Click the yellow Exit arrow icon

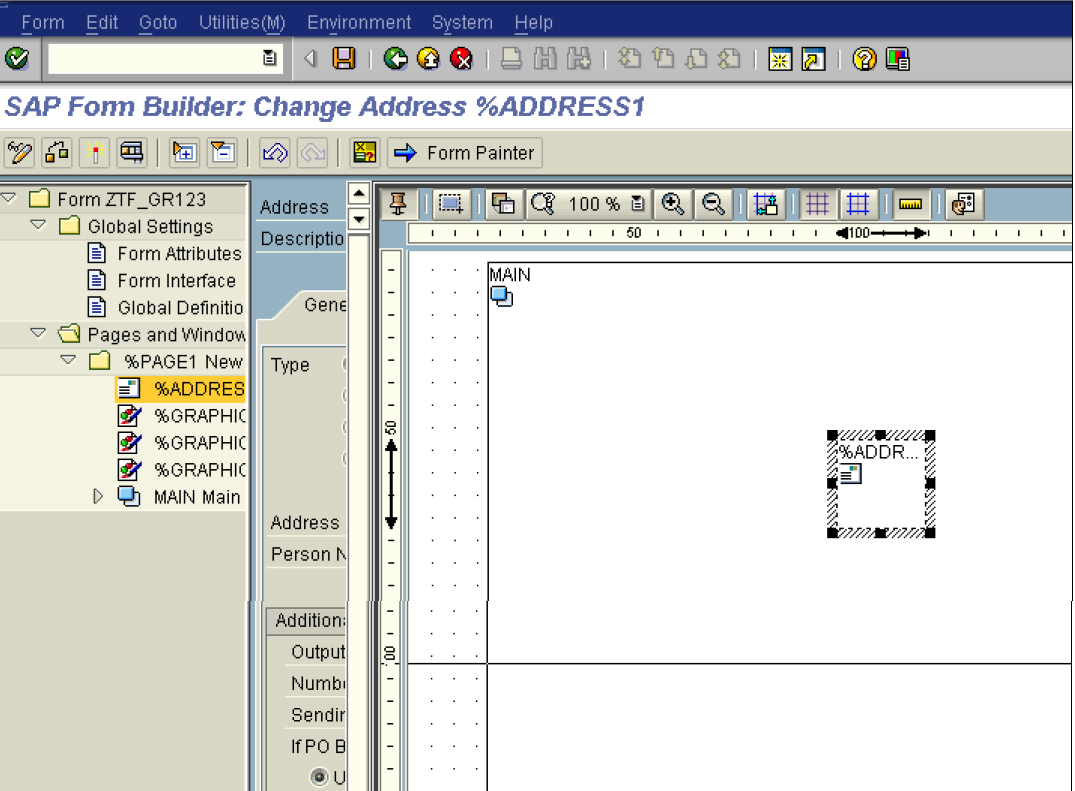tap(428, 59)
